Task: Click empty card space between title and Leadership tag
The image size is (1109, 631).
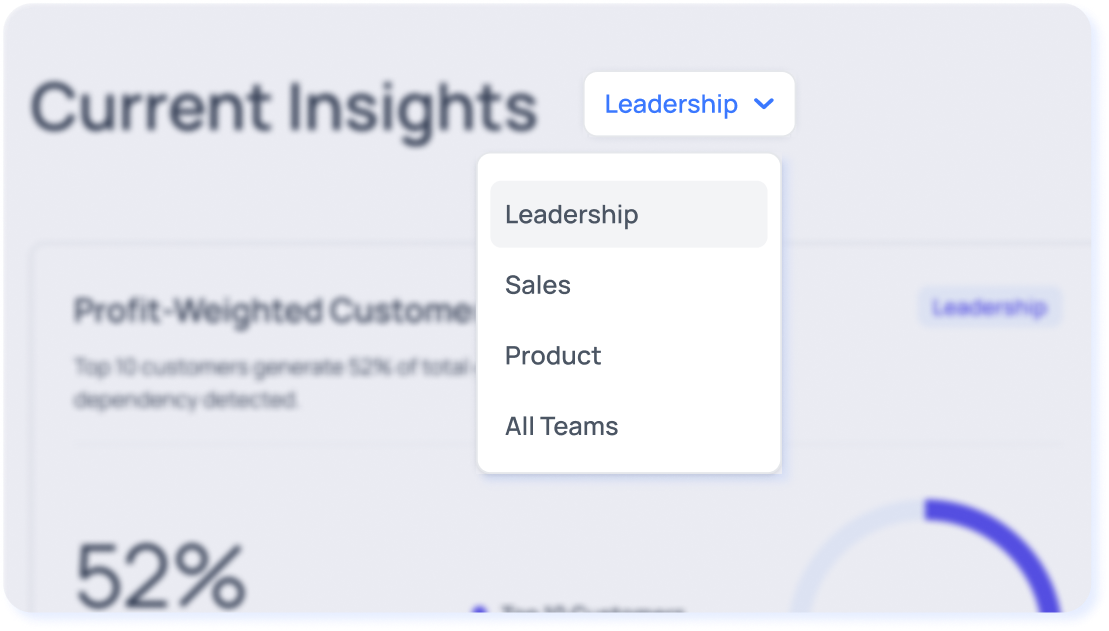Action: tap(850, 308)
